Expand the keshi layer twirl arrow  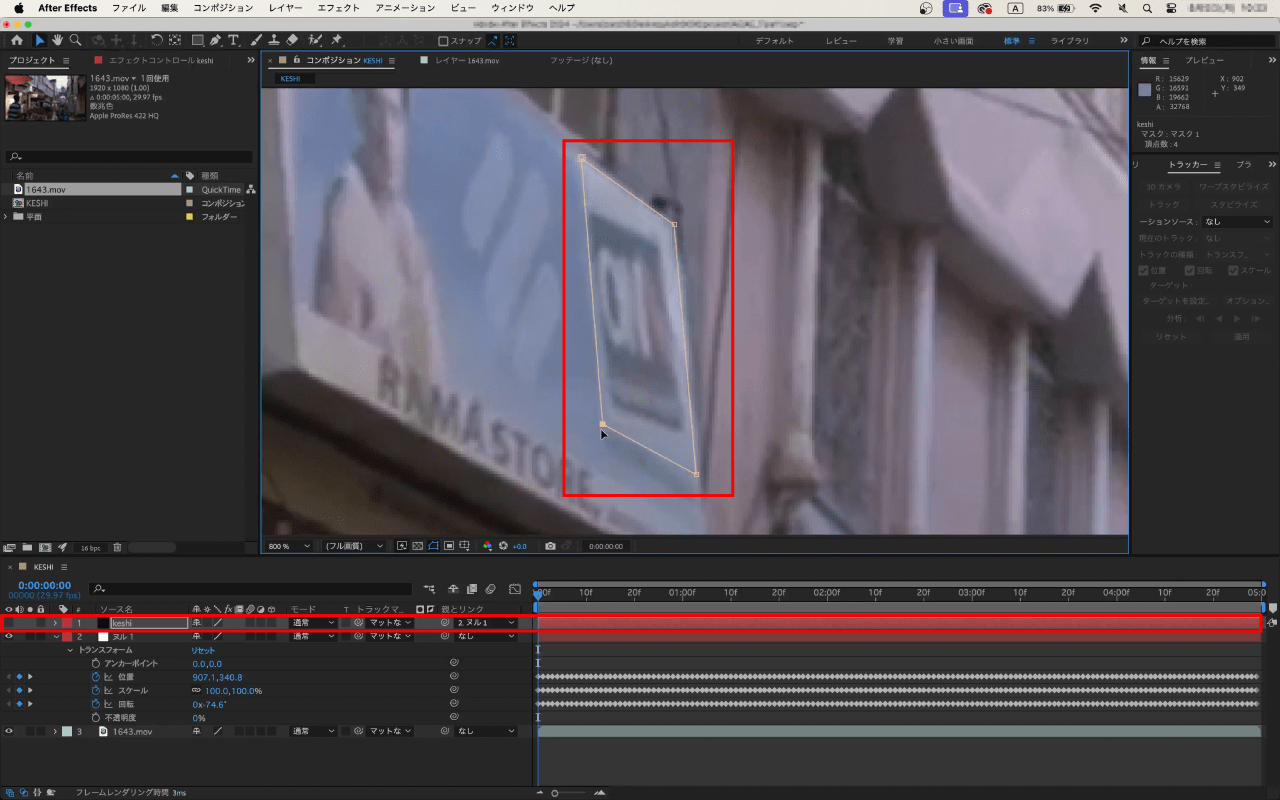pyautogui.click(x=55, y=622)
